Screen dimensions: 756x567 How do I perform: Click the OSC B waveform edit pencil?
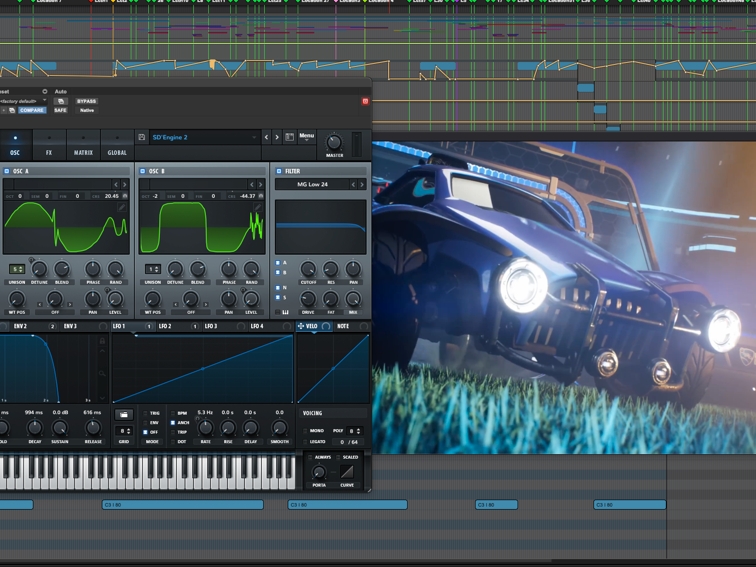[x=258, y=207]
